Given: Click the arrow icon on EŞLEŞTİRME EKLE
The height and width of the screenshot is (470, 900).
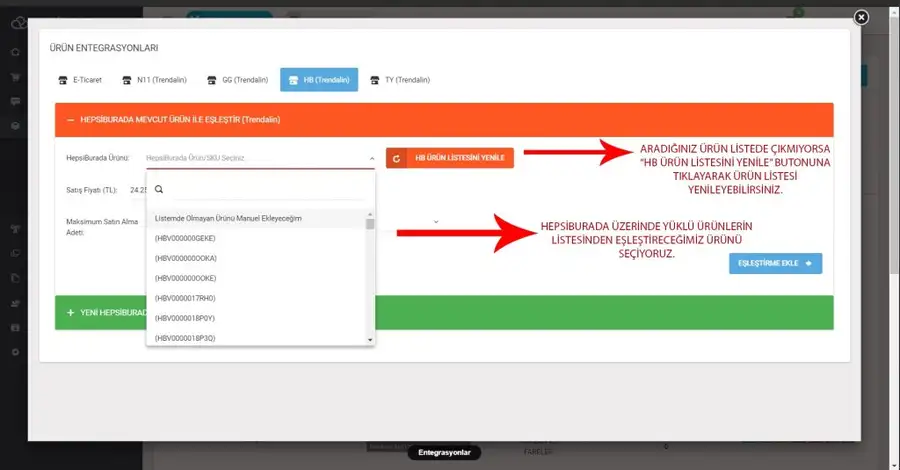Looking at the screenshot, I should tap(809, 263).
